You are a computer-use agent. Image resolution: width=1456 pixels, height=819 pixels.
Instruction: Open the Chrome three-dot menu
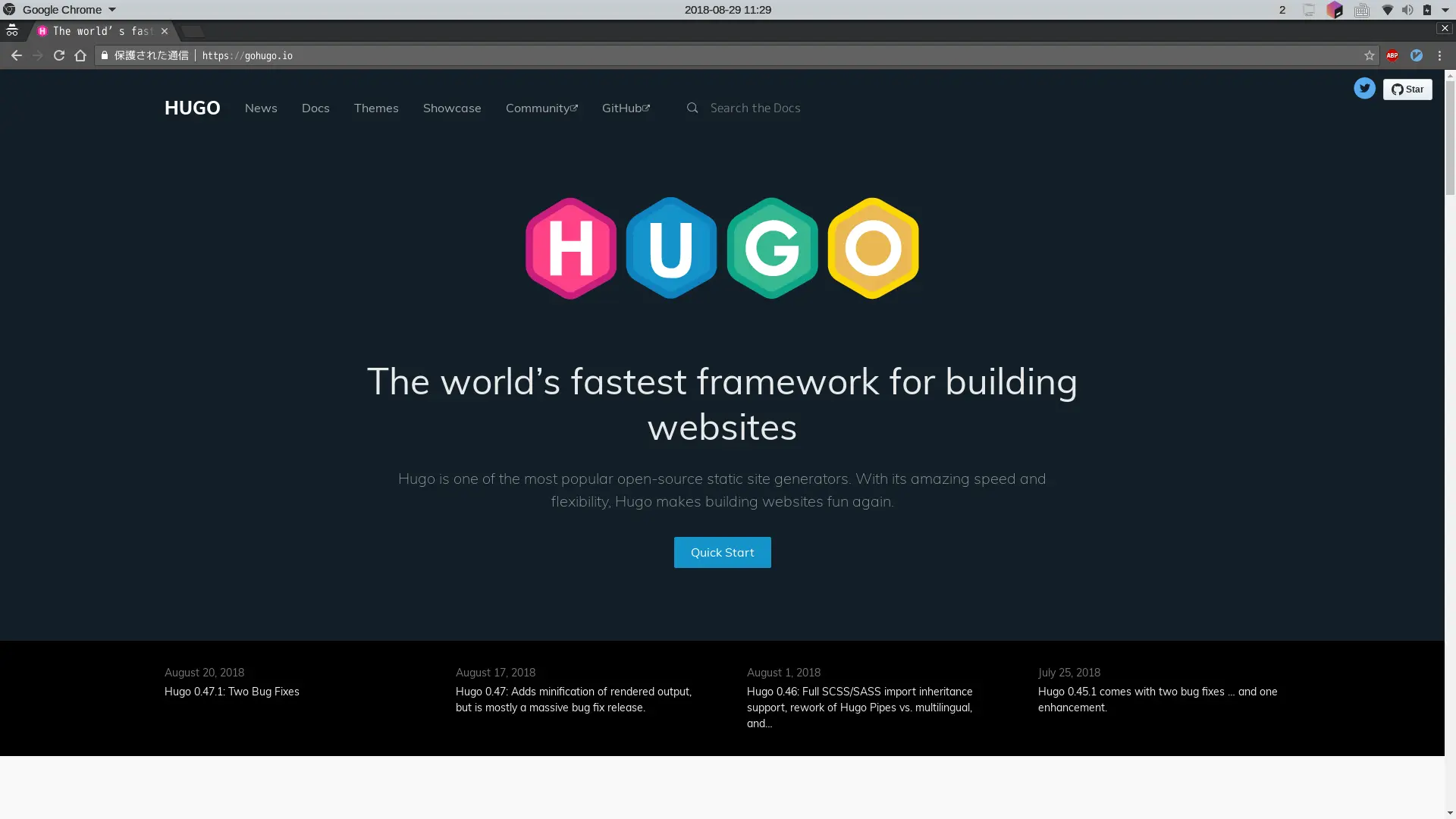[x=1439, y=55]
